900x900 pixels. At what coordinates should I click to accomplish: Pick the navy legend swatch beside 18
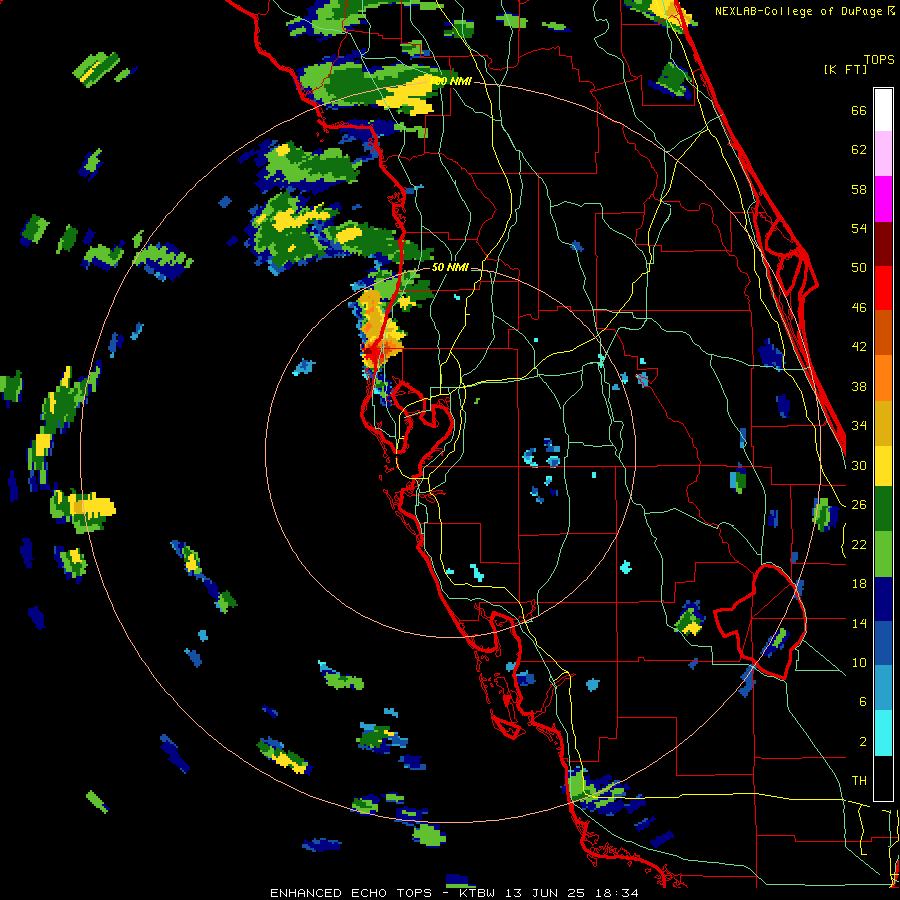point(883,599)
